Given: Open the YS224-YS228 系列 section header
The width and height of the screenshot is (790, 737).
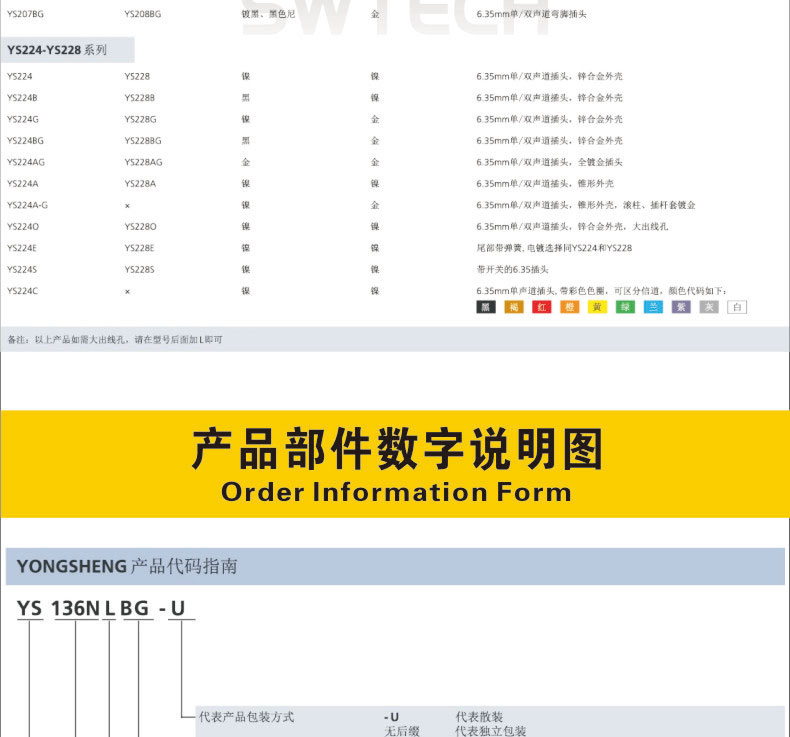Looking at the screenshot, I should coord(57,49).
